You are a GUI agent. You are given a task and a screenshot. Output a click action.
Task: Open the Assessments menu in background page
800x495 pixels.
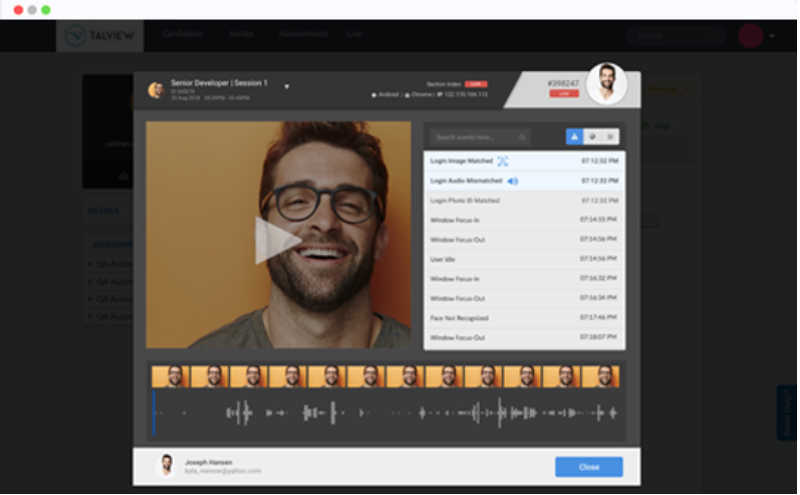[x=303, y=34]
